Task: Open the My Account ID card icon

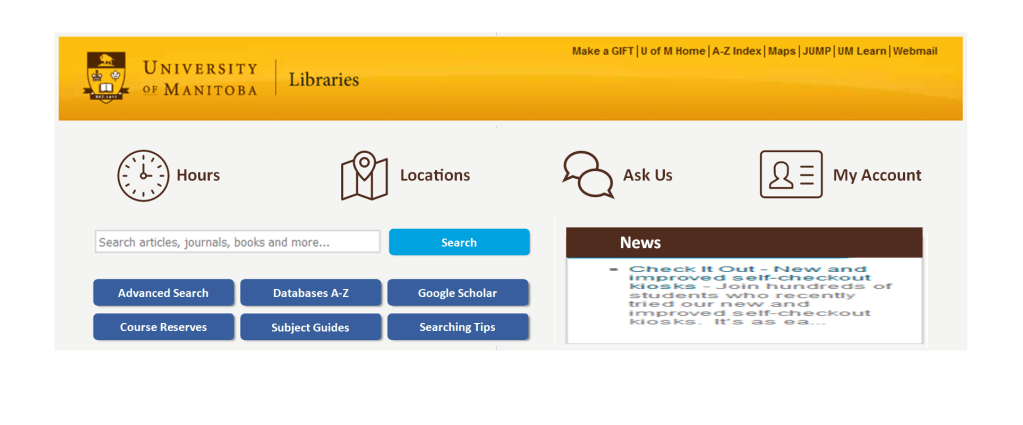Action: tap(791, 174)
